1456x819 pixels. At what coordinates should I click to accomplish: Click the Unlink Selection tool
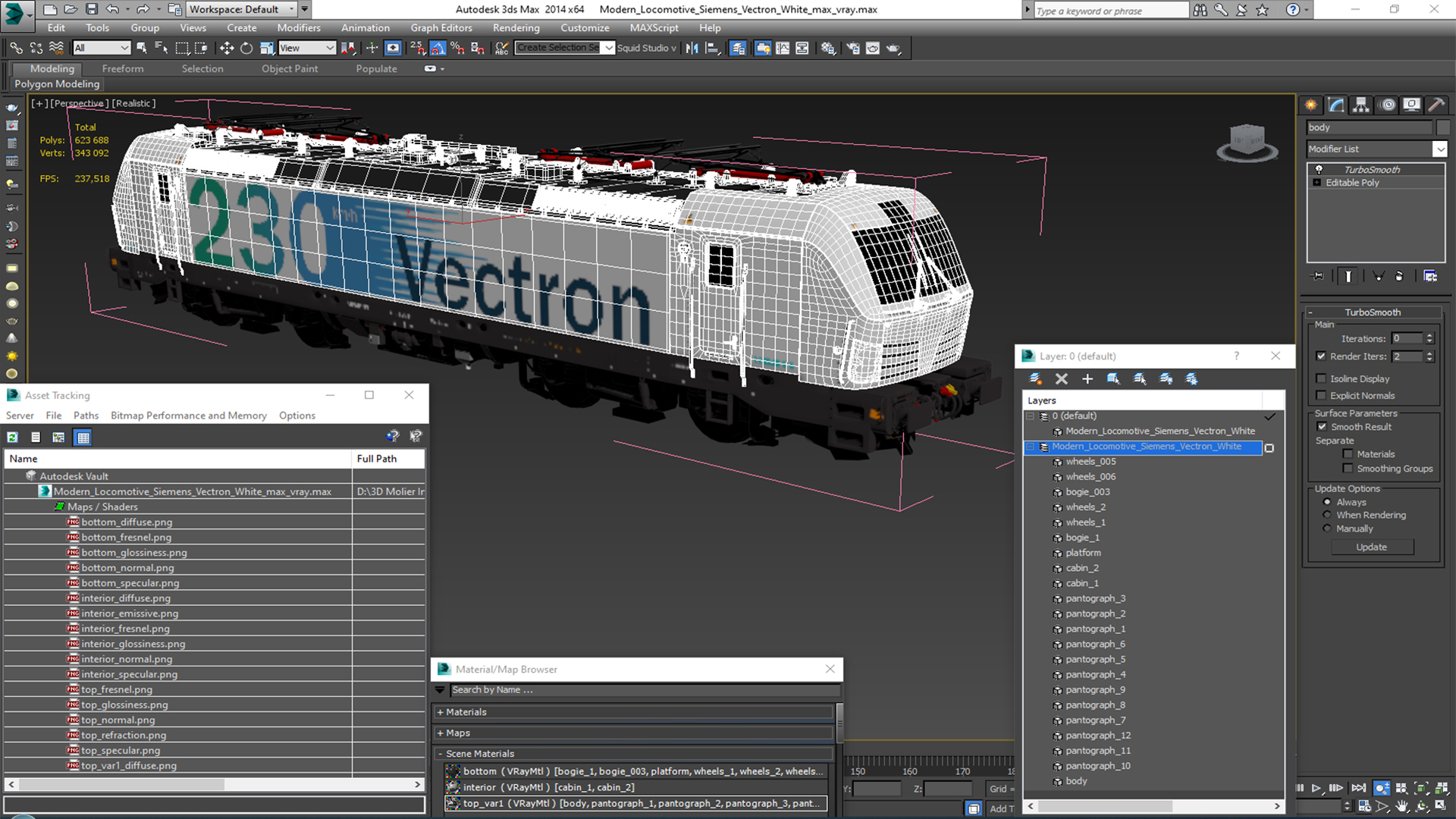click(x=36, y=48)
